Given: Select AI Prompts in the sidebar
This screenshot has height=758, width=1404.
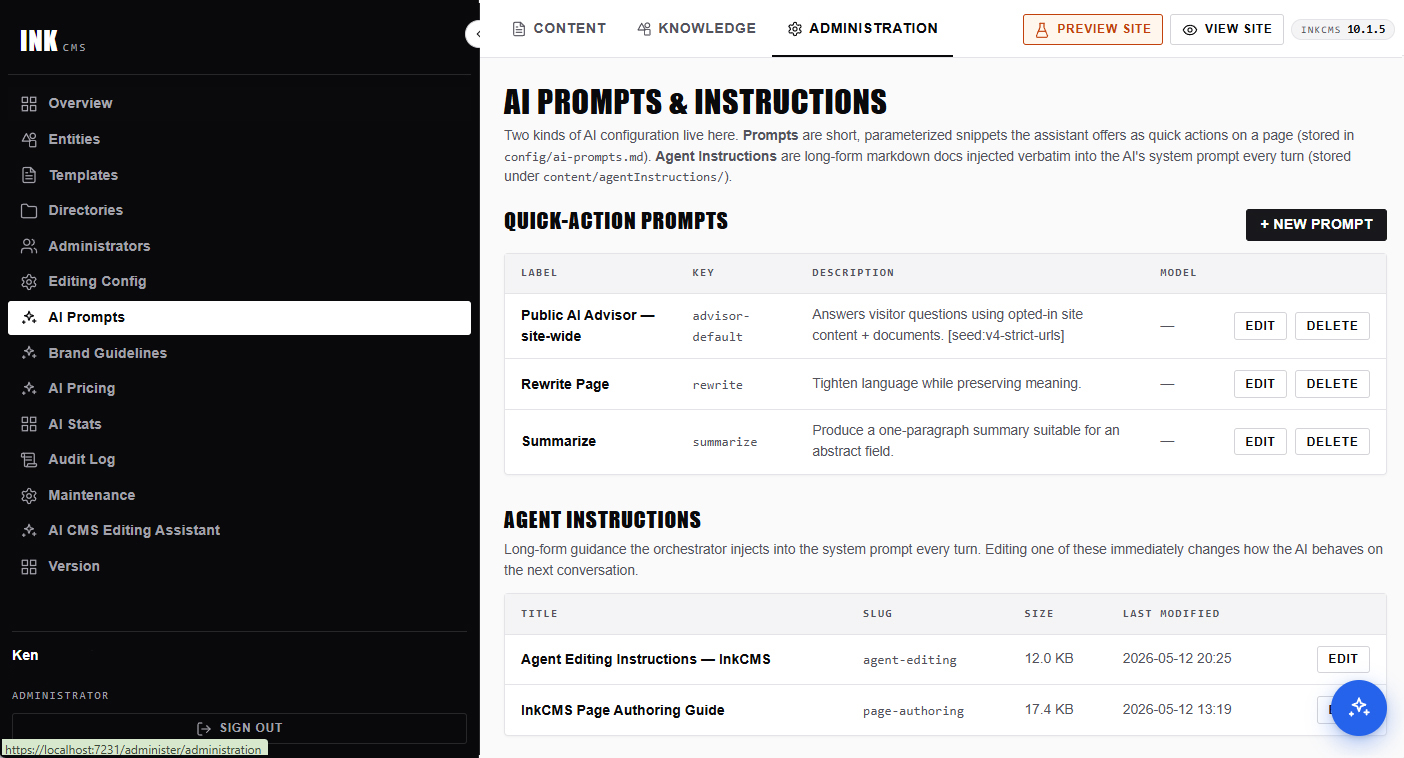Looking at the screenshot, I should tap(239, 317).
